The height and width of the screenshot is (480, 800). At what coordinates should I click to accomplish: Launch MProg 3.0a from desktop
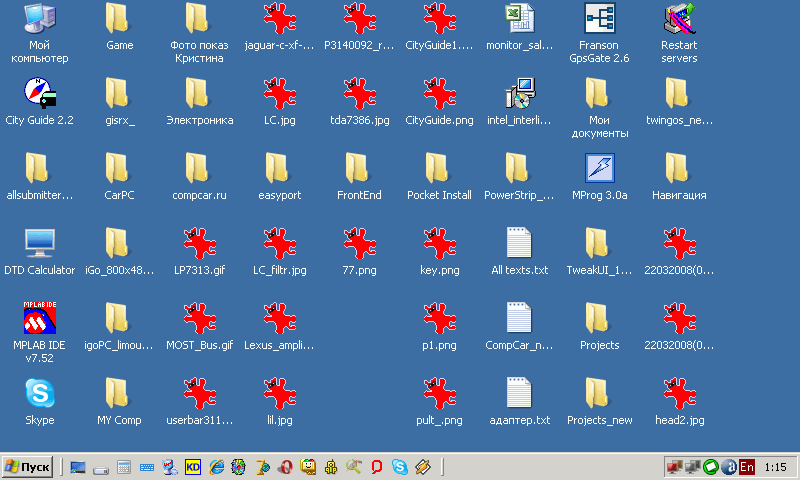point(599,168)
